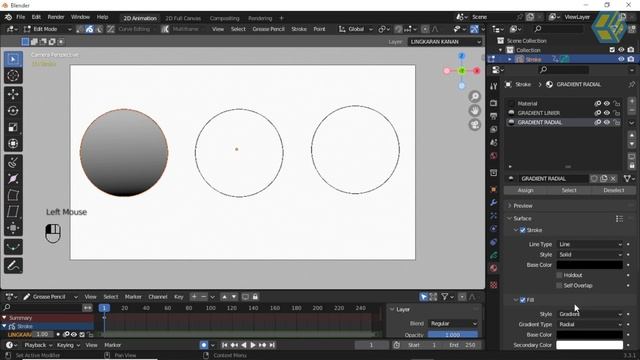Choose the Interpolate tool
Screen dimensions: 640x360
point(13,247)
